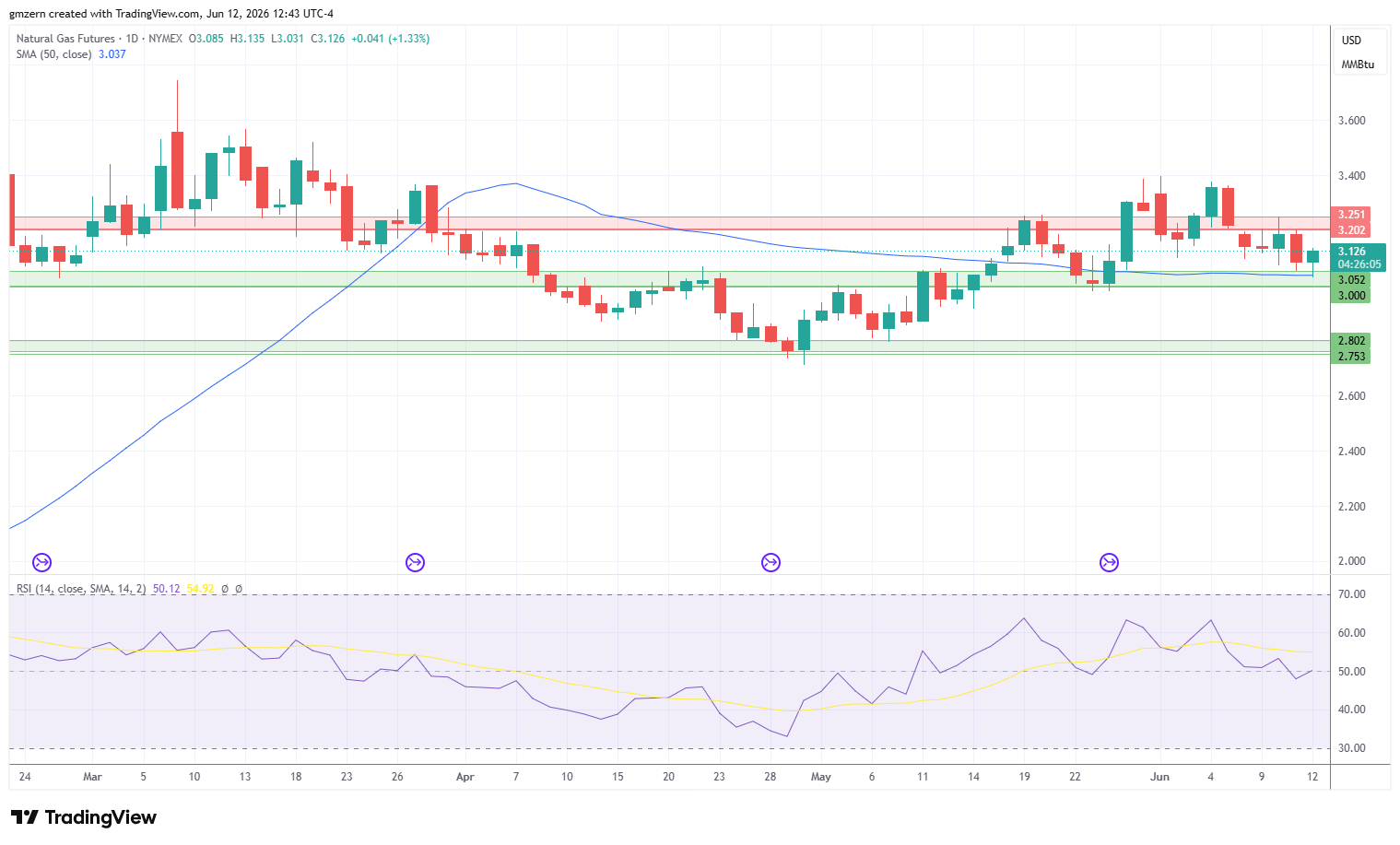Click the 3.202 resistance price label
The image size is (1400, 845).
coord(1351,230)
